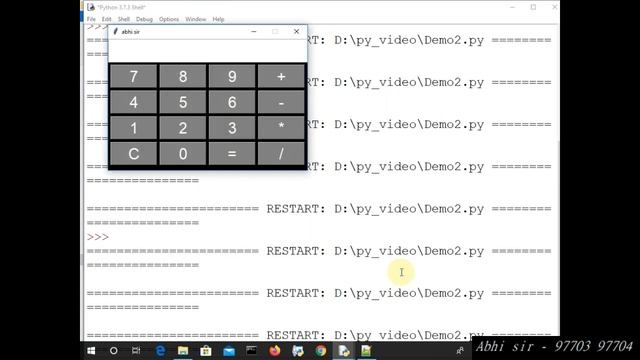Tap the 2 calculator button

(183, 128)
